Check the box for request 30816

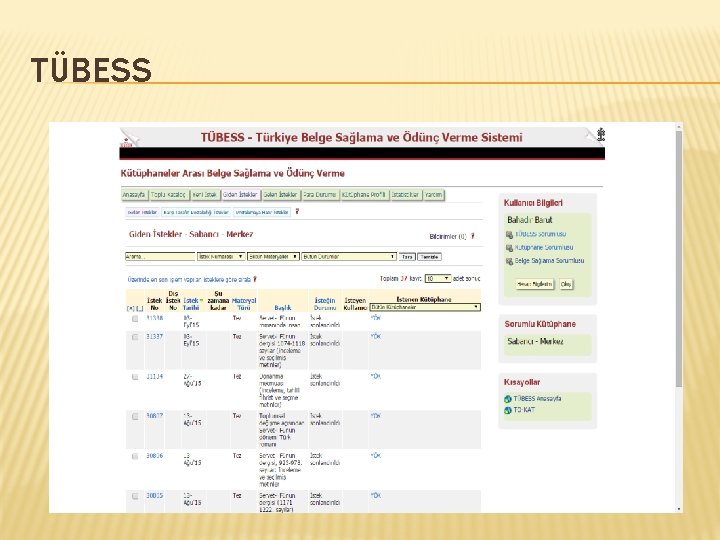click(x=135, y=456)
